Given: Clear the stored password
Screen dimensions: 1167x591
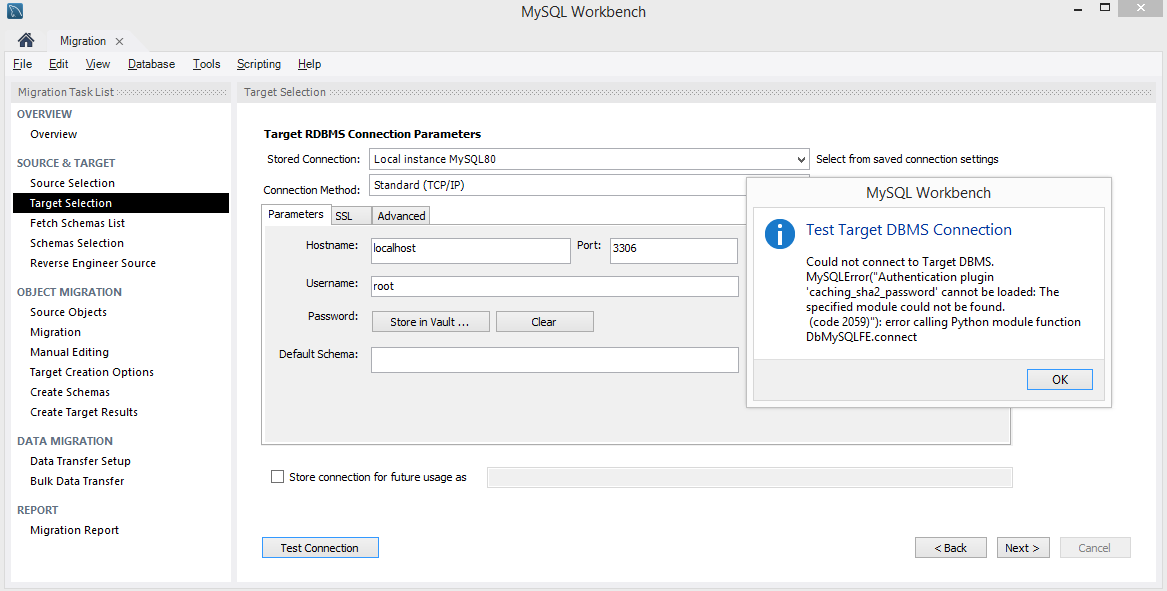Looking at the screenshot, I should pos(544,322).
